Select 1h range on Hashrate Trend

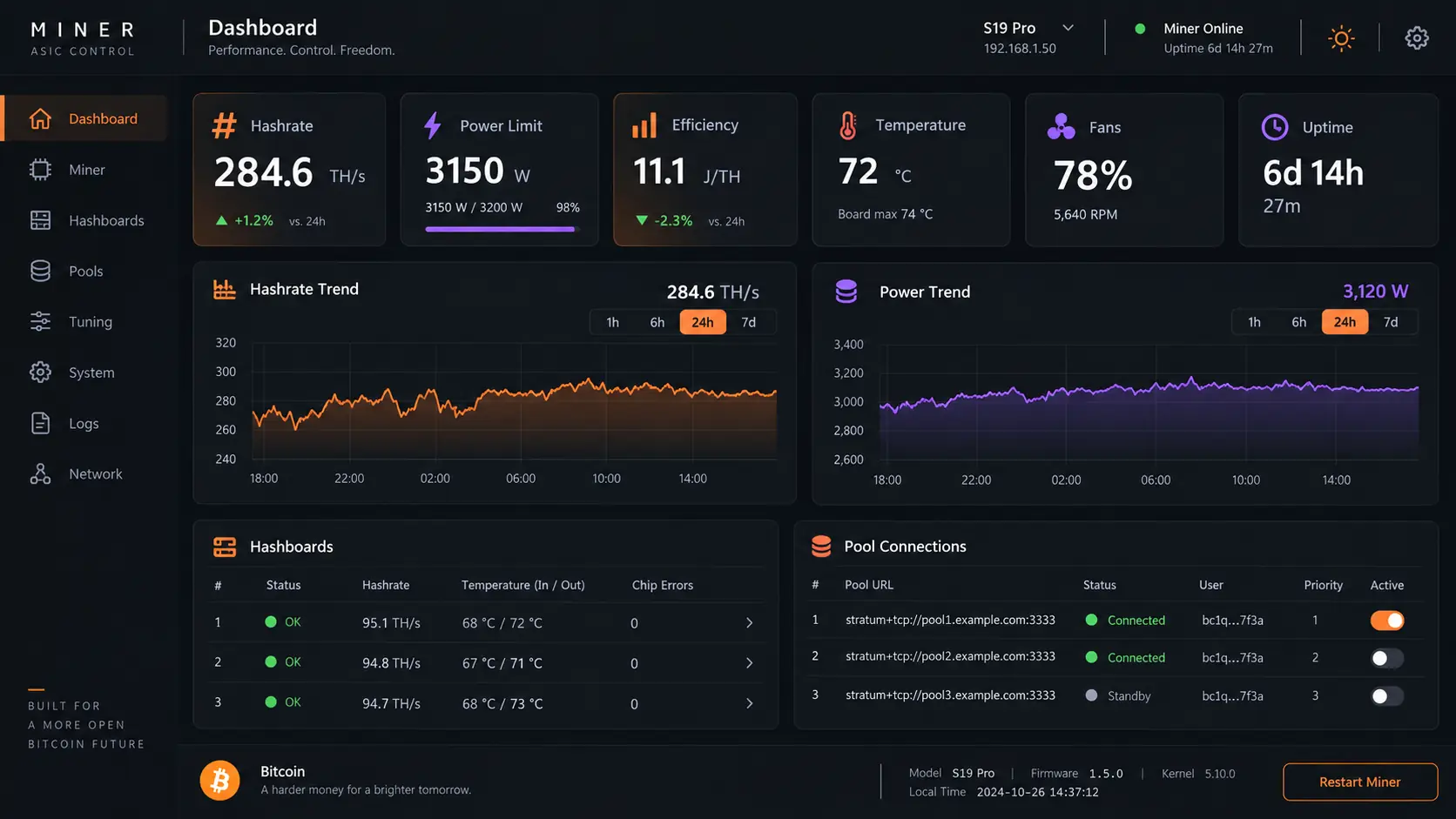coord(613,322)
